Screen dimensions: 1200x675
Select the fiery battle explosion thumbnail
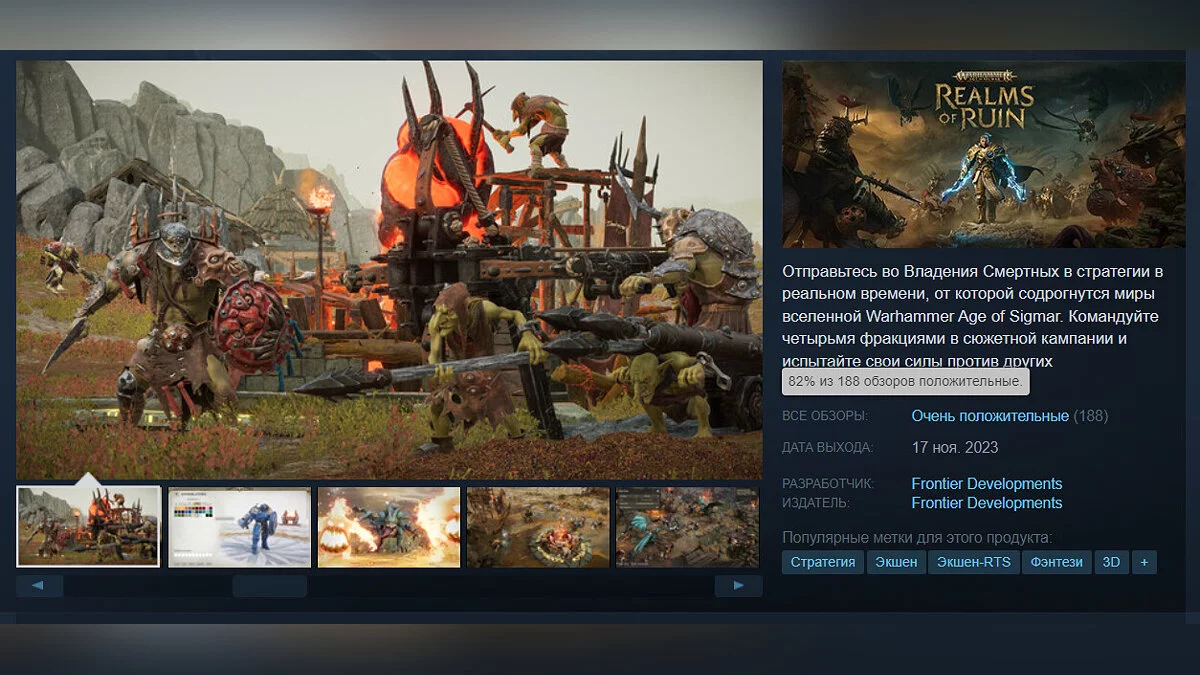coord(389,527)
